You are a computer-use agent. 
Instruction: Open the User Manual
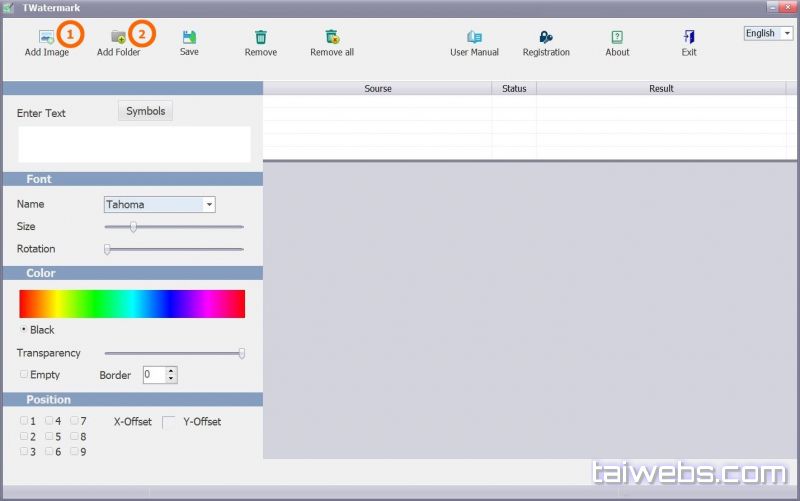[474, 37]
